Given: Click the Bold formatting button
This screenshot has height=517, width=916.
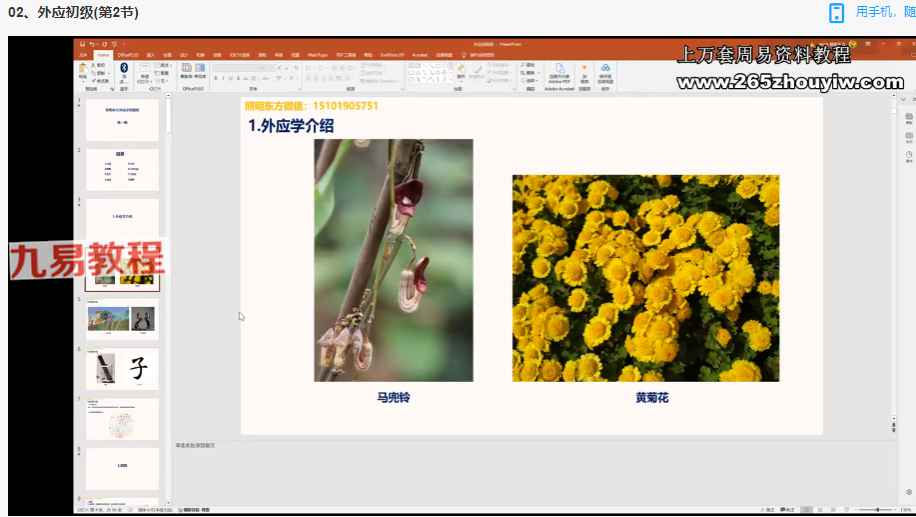Looking at the screenshot, I should (x=216, y=78).
